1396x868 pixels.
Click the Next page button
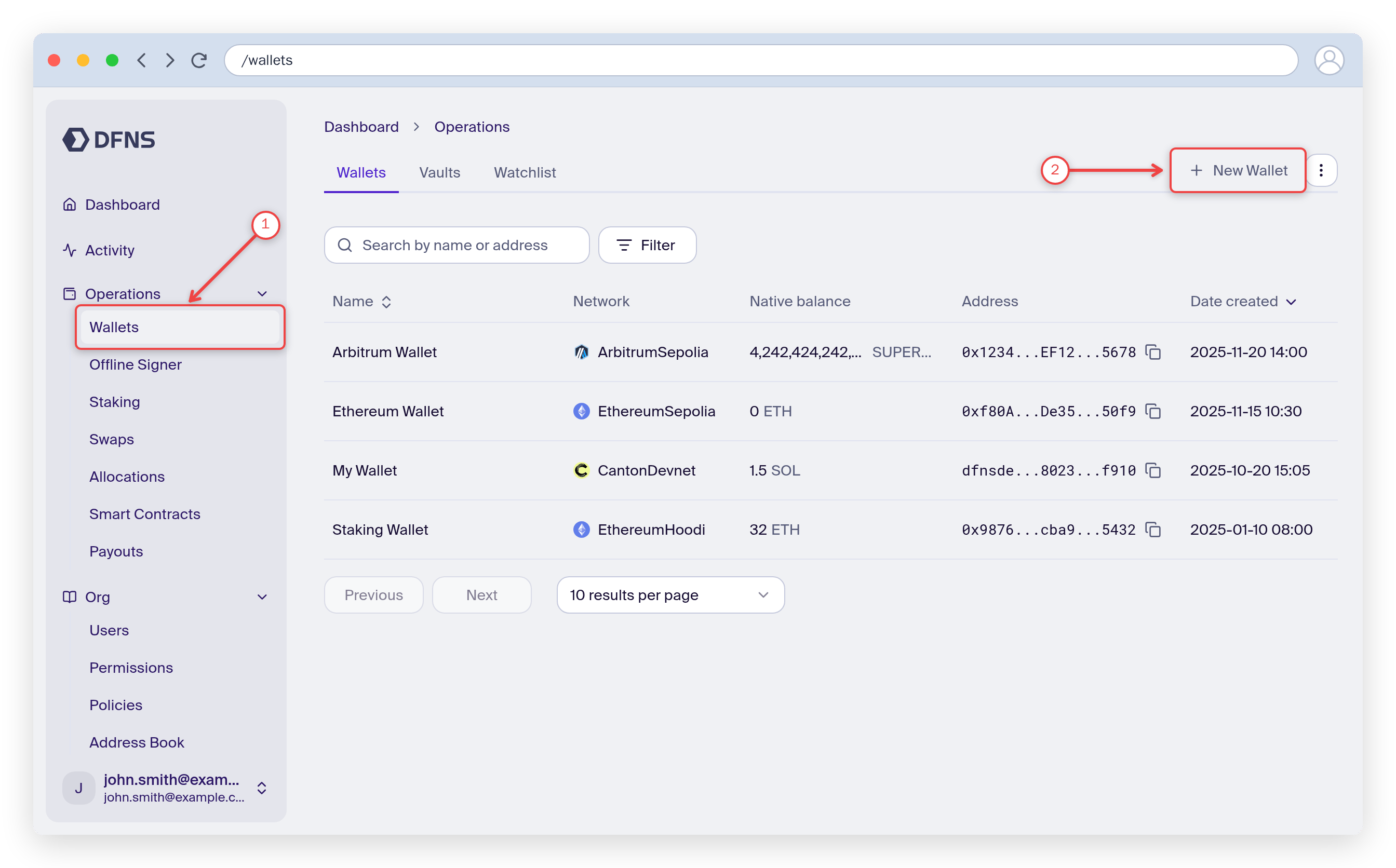(x=482, y=595)
